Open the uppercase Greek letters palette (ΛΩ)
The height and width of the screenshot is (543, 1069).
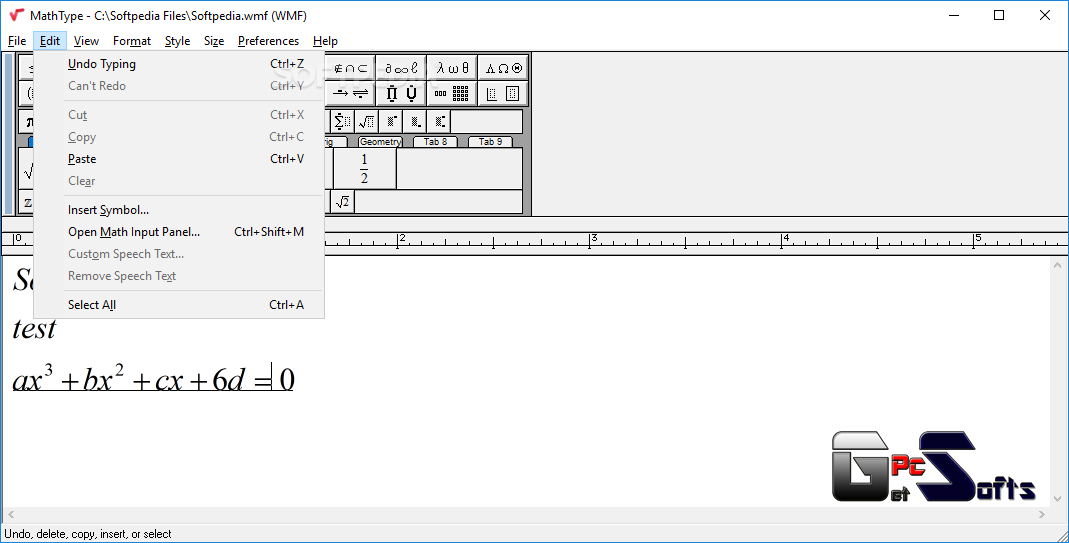(x=503, y=68)
